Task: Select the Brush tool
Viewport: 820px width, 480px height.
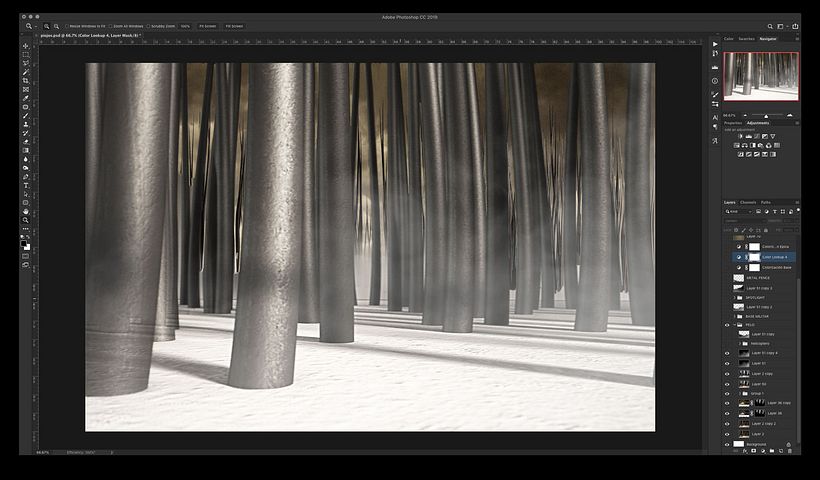Action: point(26,116)
